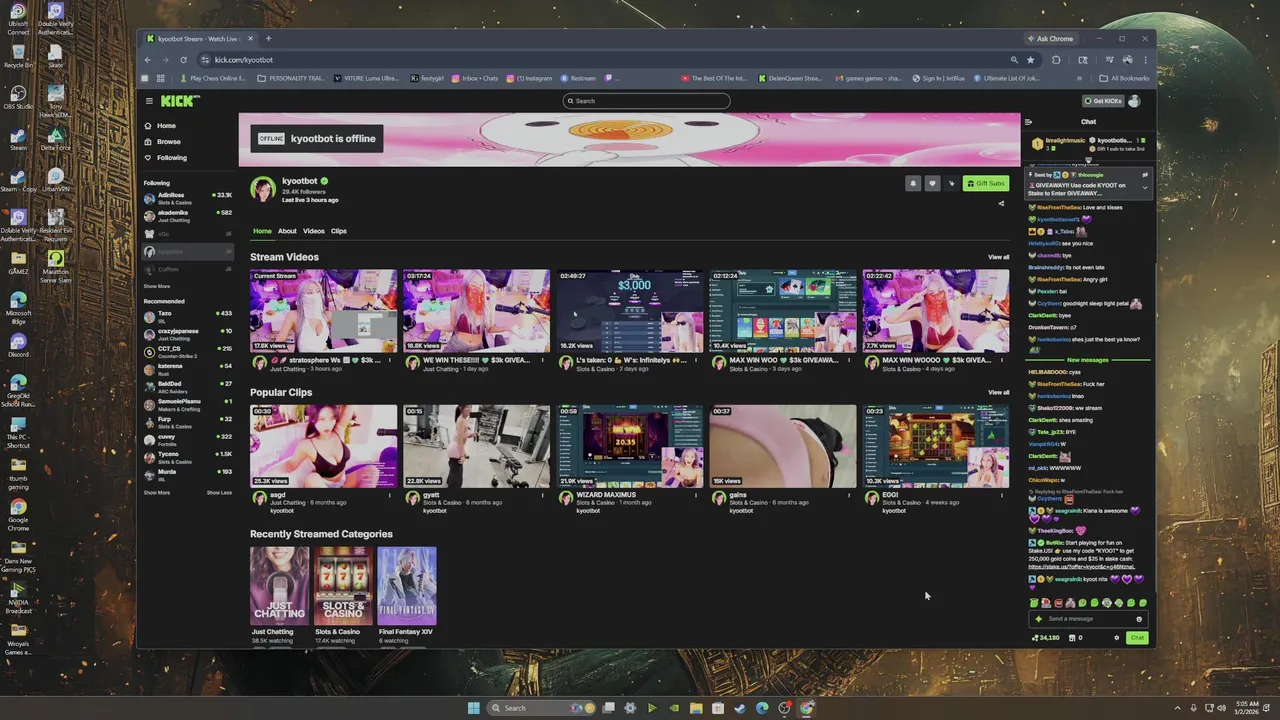Open a new Chrome tab
The height and width of the screenshot is (720, 1280).
pyautogui.click(x=268, y=39)
